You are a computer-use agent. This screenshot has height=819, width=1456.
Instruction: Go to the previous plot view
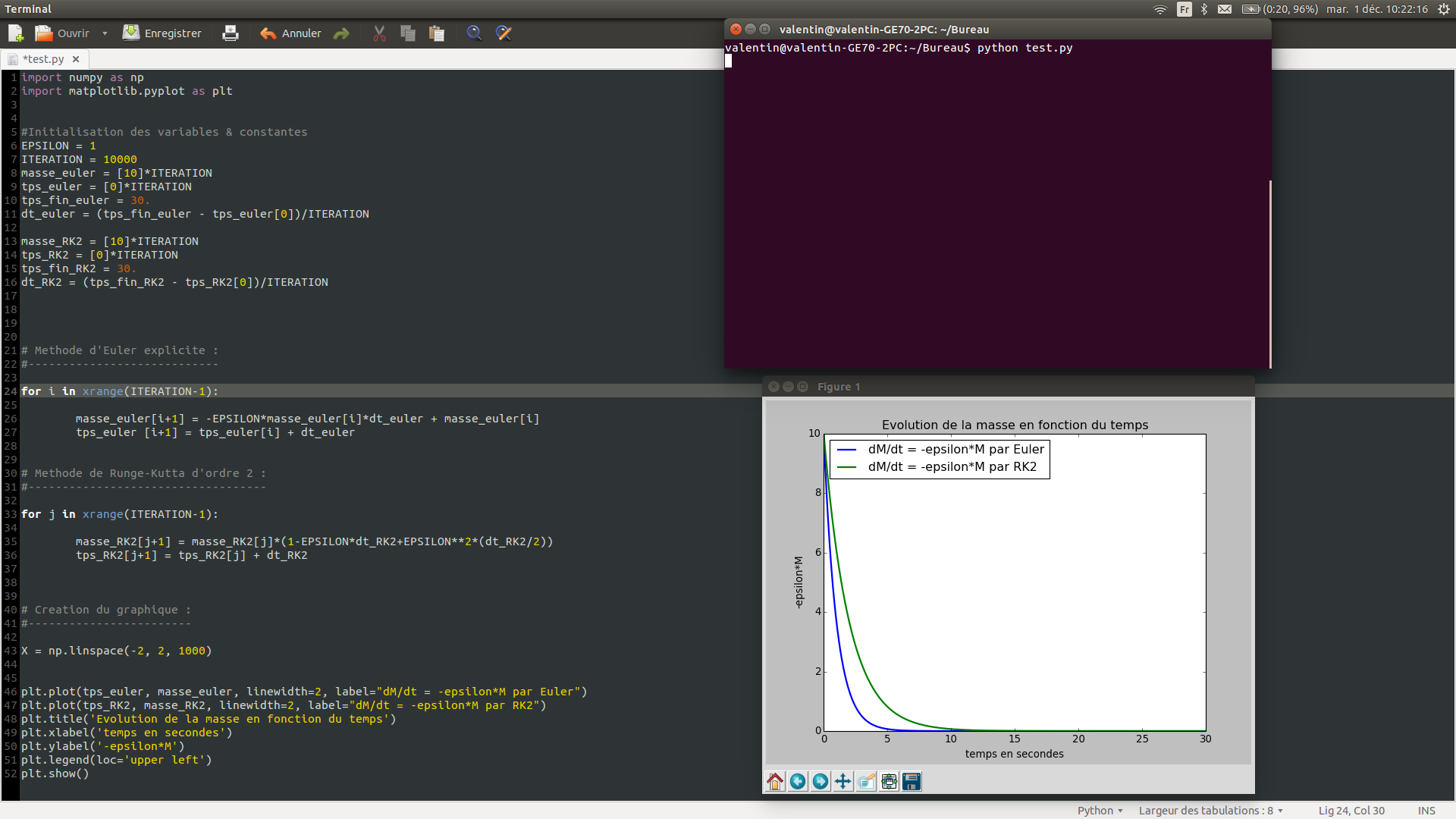(798, 782)
